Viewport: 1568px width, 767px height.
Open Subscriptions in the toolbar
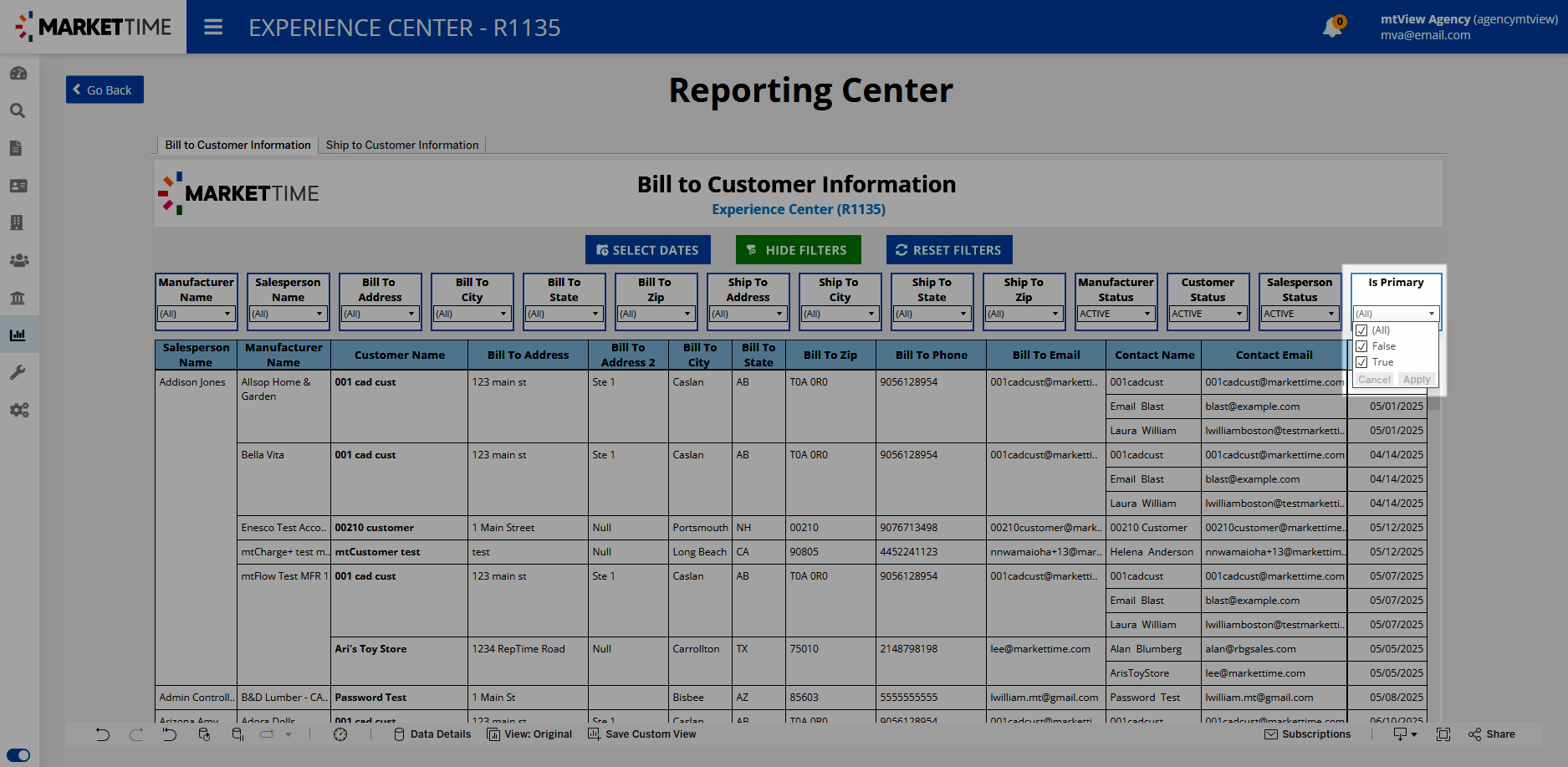coord(1308,734)
